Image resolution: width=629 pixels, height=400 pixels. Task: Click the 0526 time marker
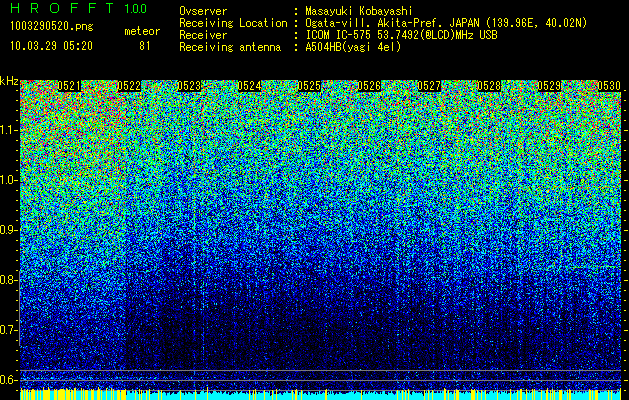(x=369, y=86)
